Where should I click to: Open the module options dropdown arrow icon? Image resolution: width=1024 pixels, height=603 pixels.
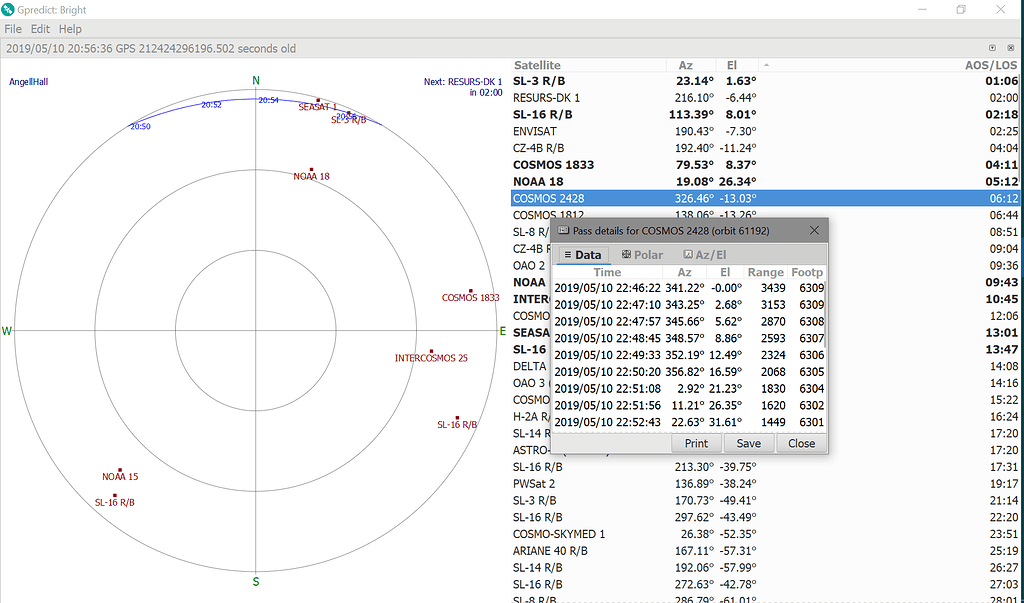990,47
